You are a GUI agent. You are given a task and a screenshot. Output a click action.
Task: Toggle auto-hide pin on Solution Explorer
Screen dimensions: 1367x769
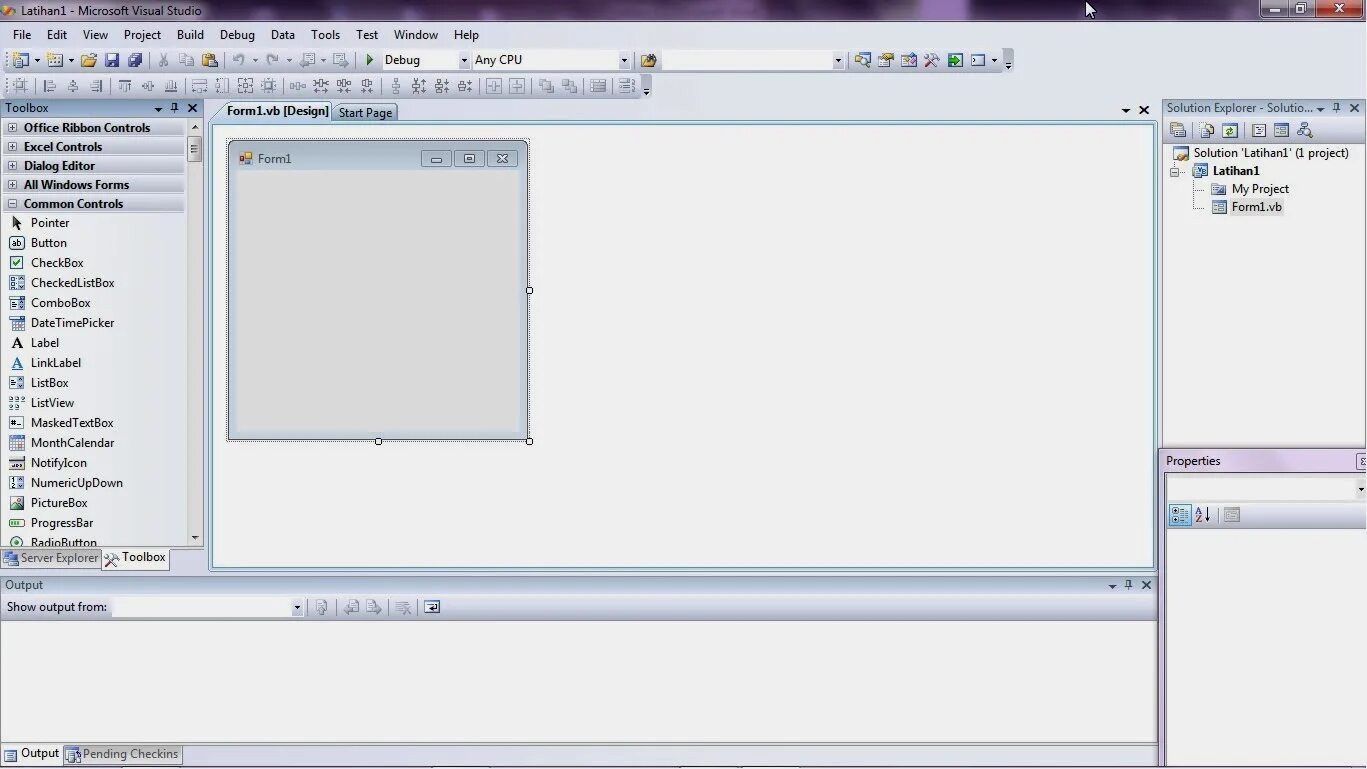[x=1337, y=108]
